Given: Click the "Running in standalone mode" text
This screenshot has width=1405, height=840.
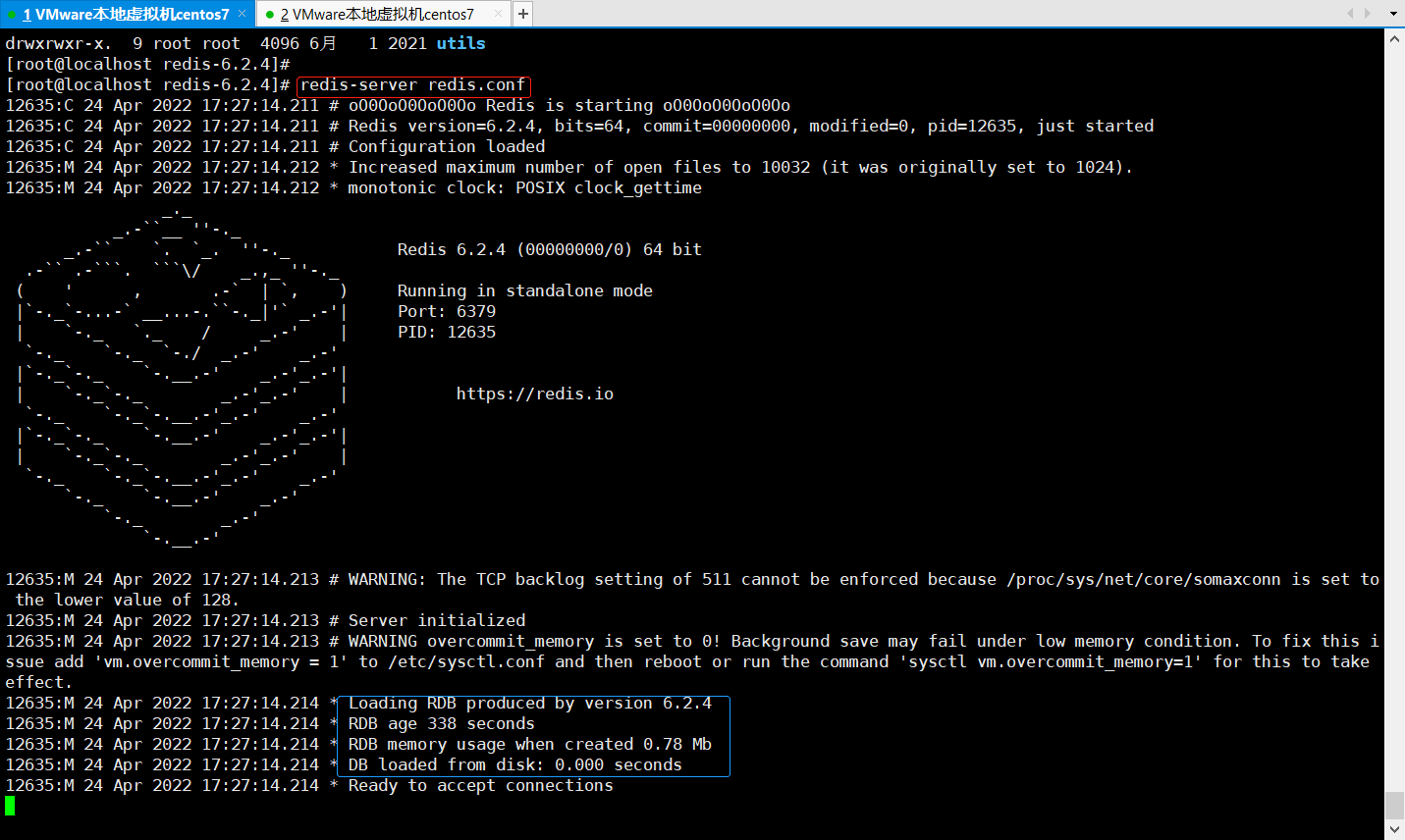Looking at the screenshot, I should click(525, 290).
